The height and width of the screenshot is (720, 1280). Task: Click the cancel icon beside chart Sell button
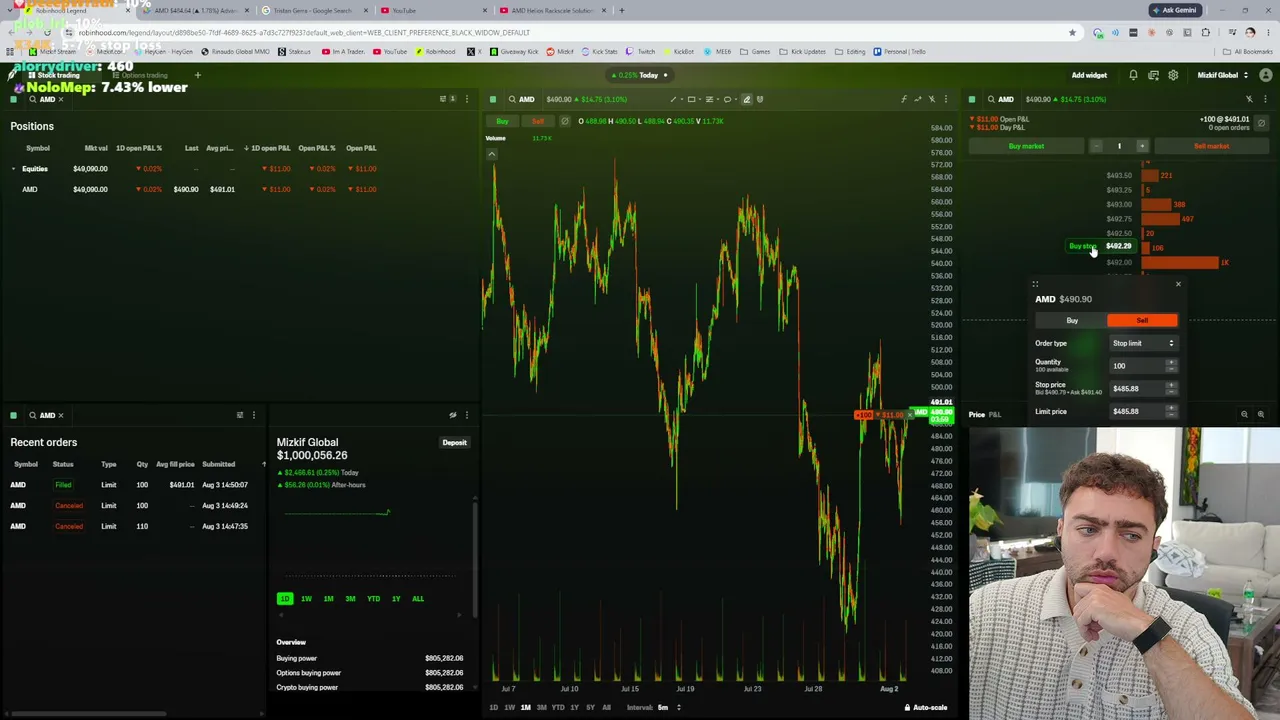pos(564,121)
